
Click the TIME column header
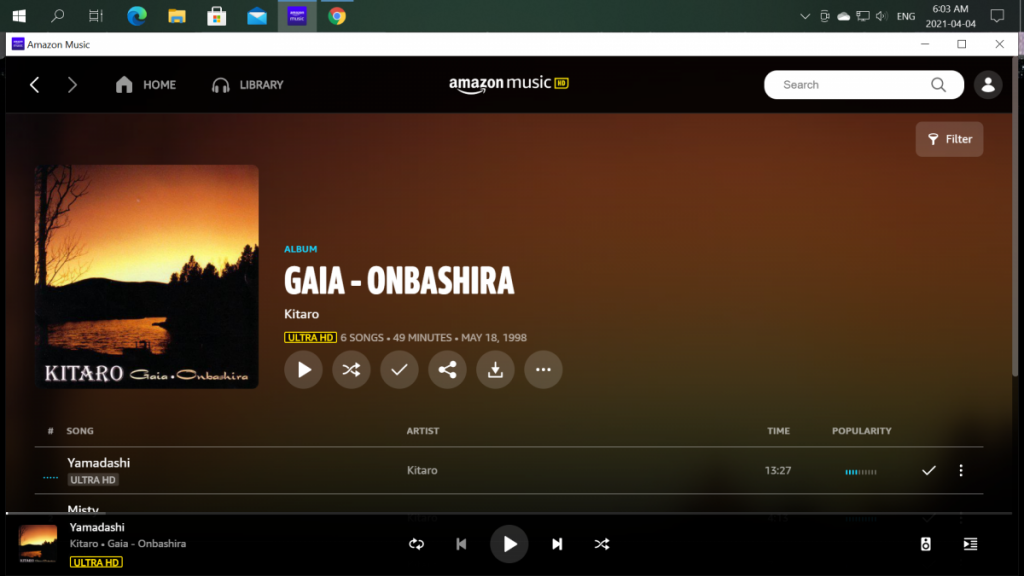pos(778,431)
